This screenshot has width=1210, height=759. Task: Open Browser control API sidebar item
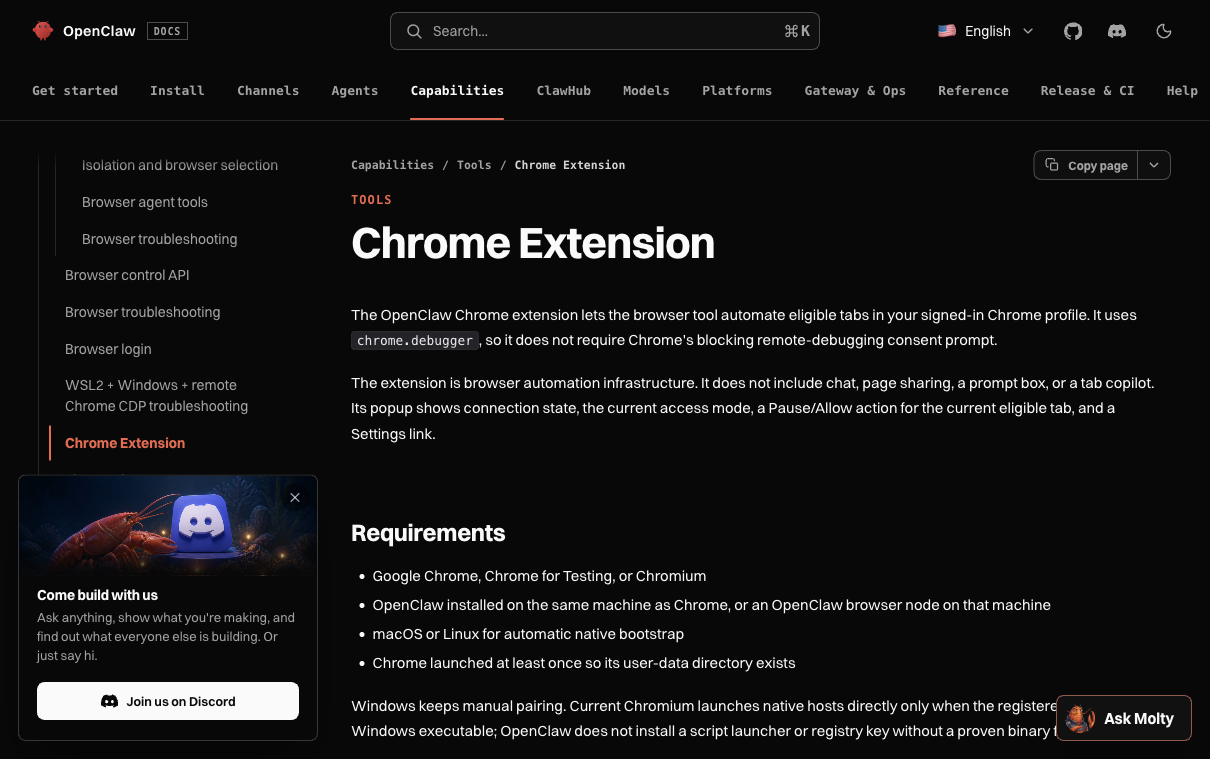(127, 275)
